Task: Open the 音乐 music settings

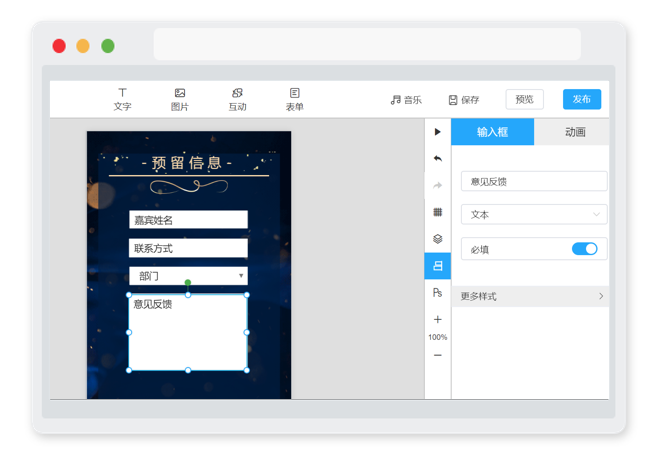Action: coord(406,100)
